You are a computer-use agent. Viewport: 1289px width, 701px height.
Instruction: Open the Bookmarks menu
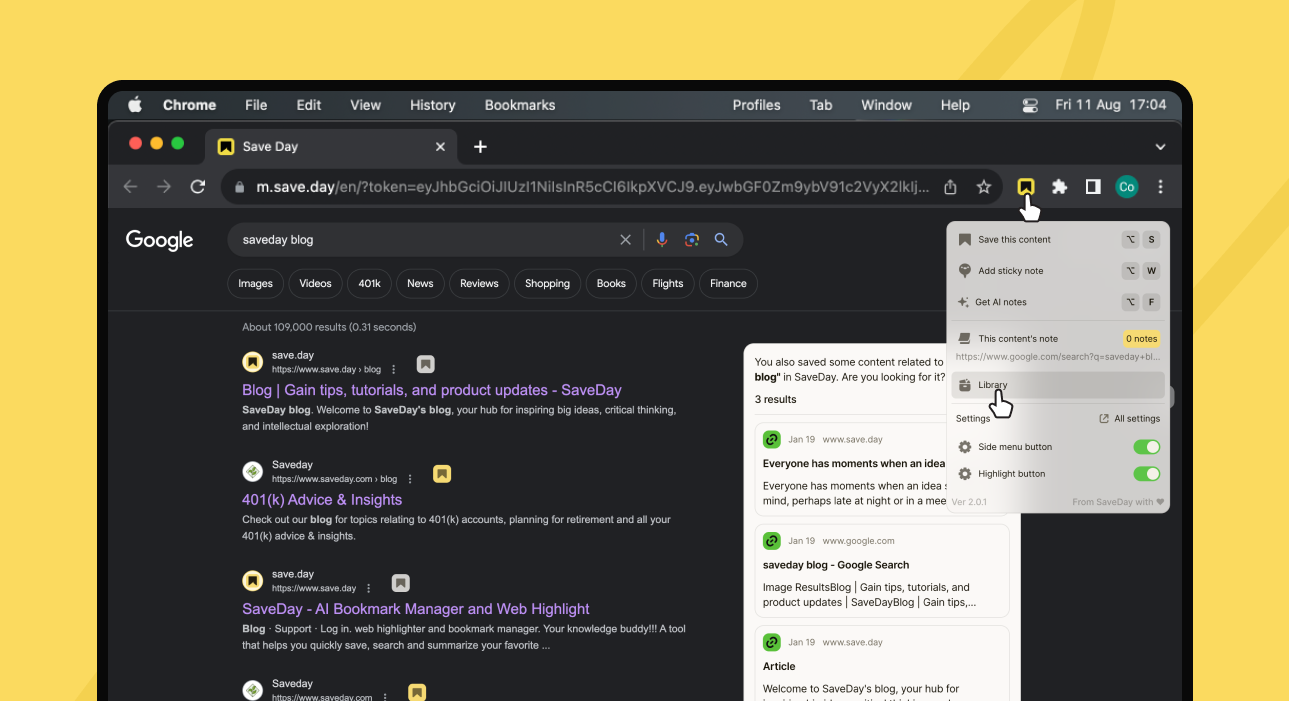pyautogui.click(x=520, y=105)
